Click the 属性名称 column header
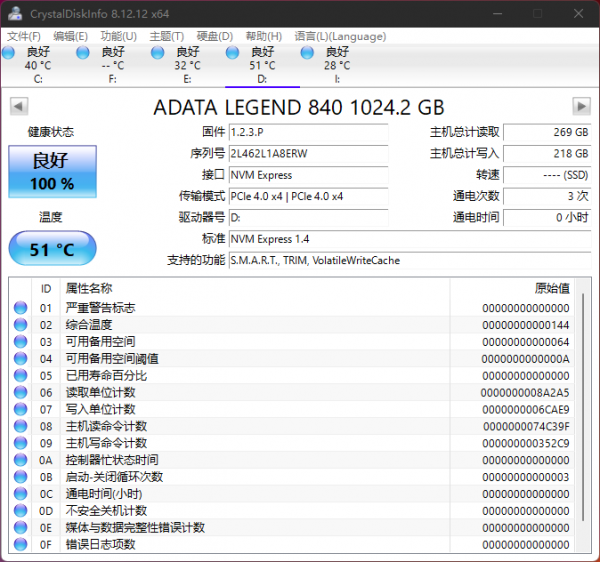Viewport: 600px width, 562px height. tap(89, 288)
